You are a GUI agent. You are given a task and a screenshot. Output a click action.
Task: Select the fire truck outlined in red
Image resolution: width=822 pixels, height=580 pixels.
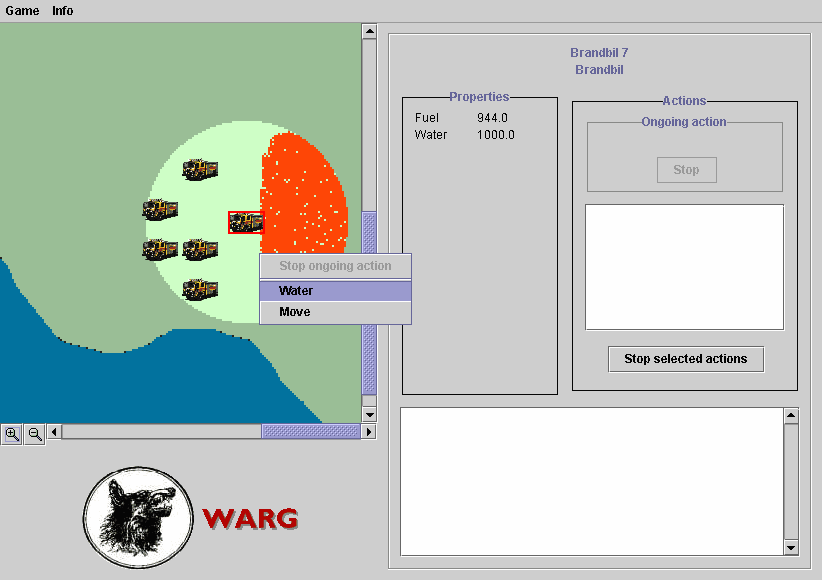click(245, 222)
